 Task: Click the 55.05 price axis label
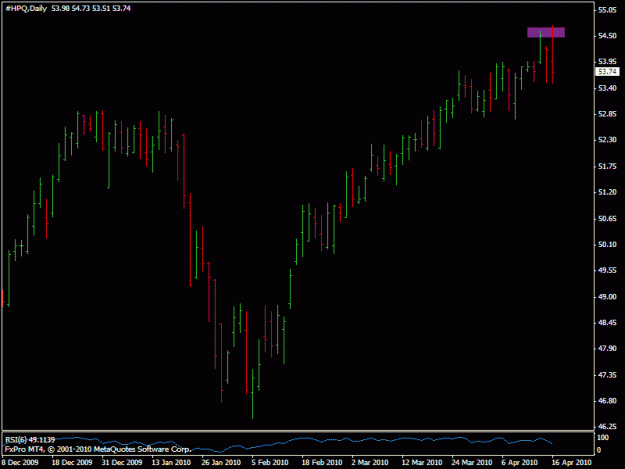coord(607,10)
